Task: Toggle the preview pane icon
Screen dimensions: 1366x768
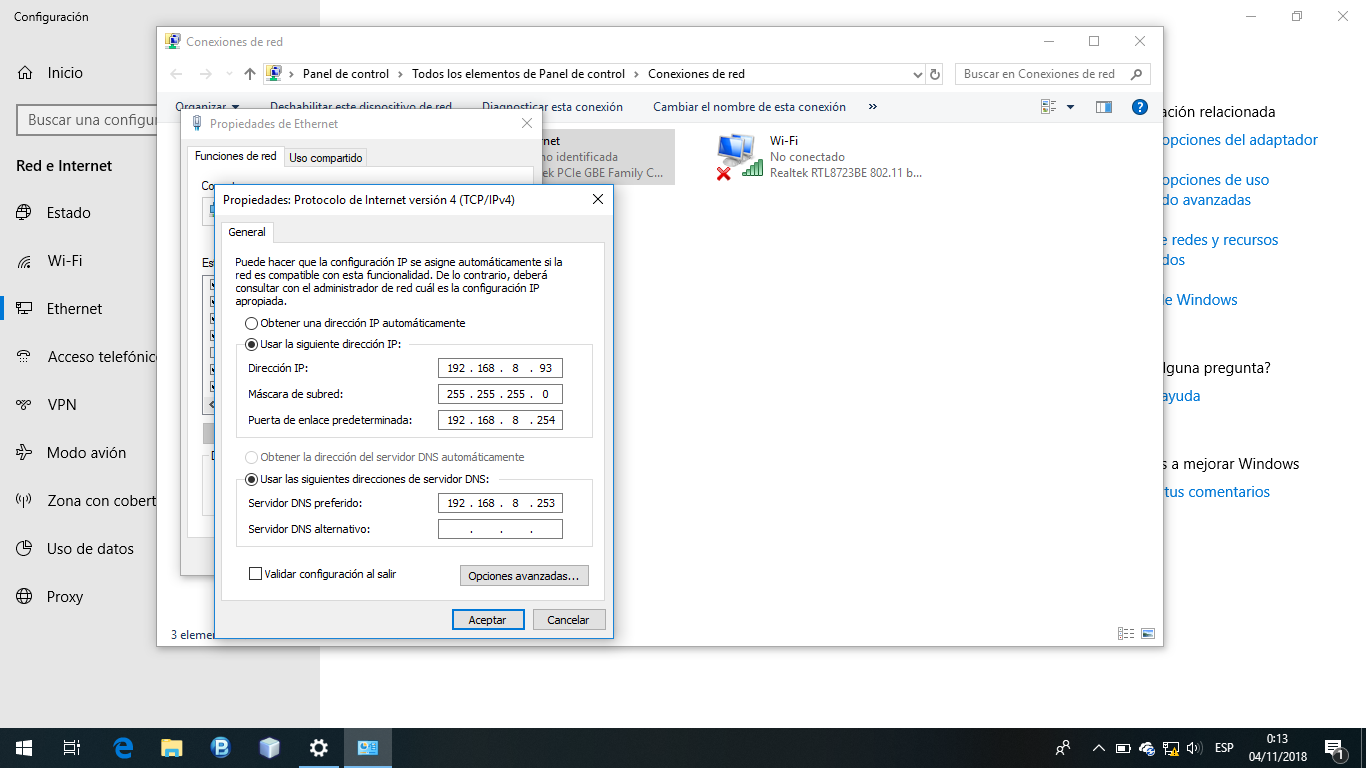Action: coord(1104,107)
